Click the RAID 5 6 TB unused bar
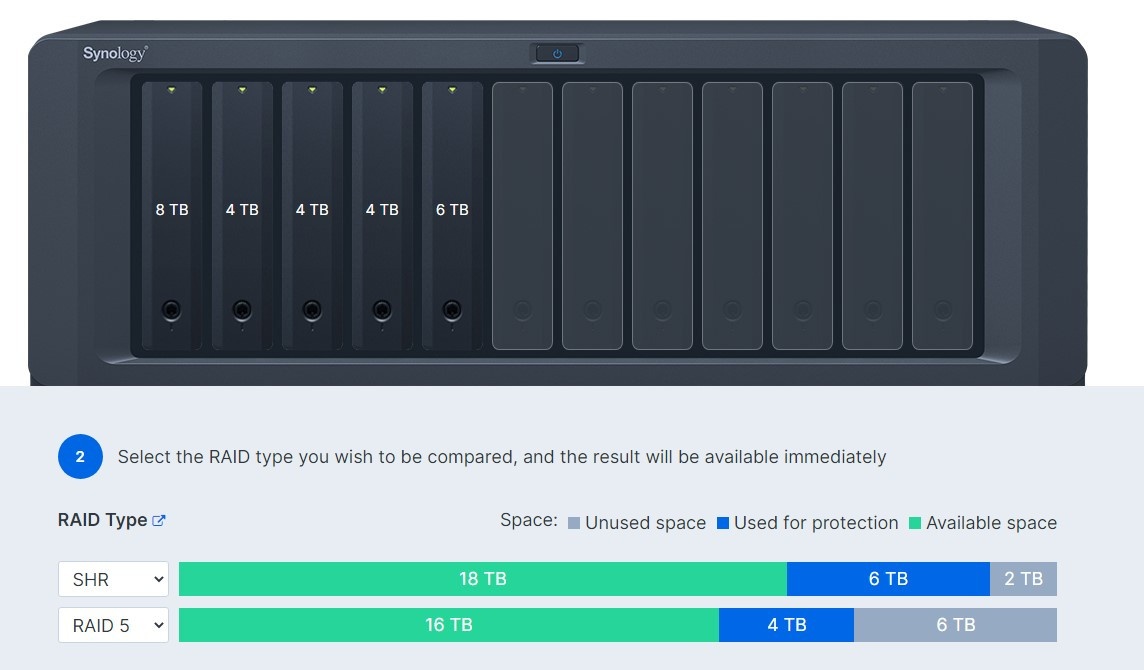Viewport: 1144px width, 670px height. click(956, 625)
